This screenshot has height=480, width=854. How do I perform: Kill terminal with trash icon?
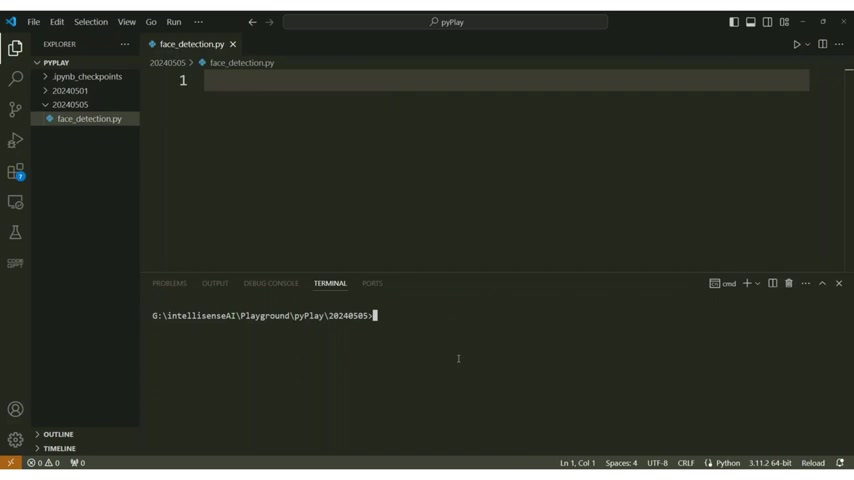(x=789, y=283)
